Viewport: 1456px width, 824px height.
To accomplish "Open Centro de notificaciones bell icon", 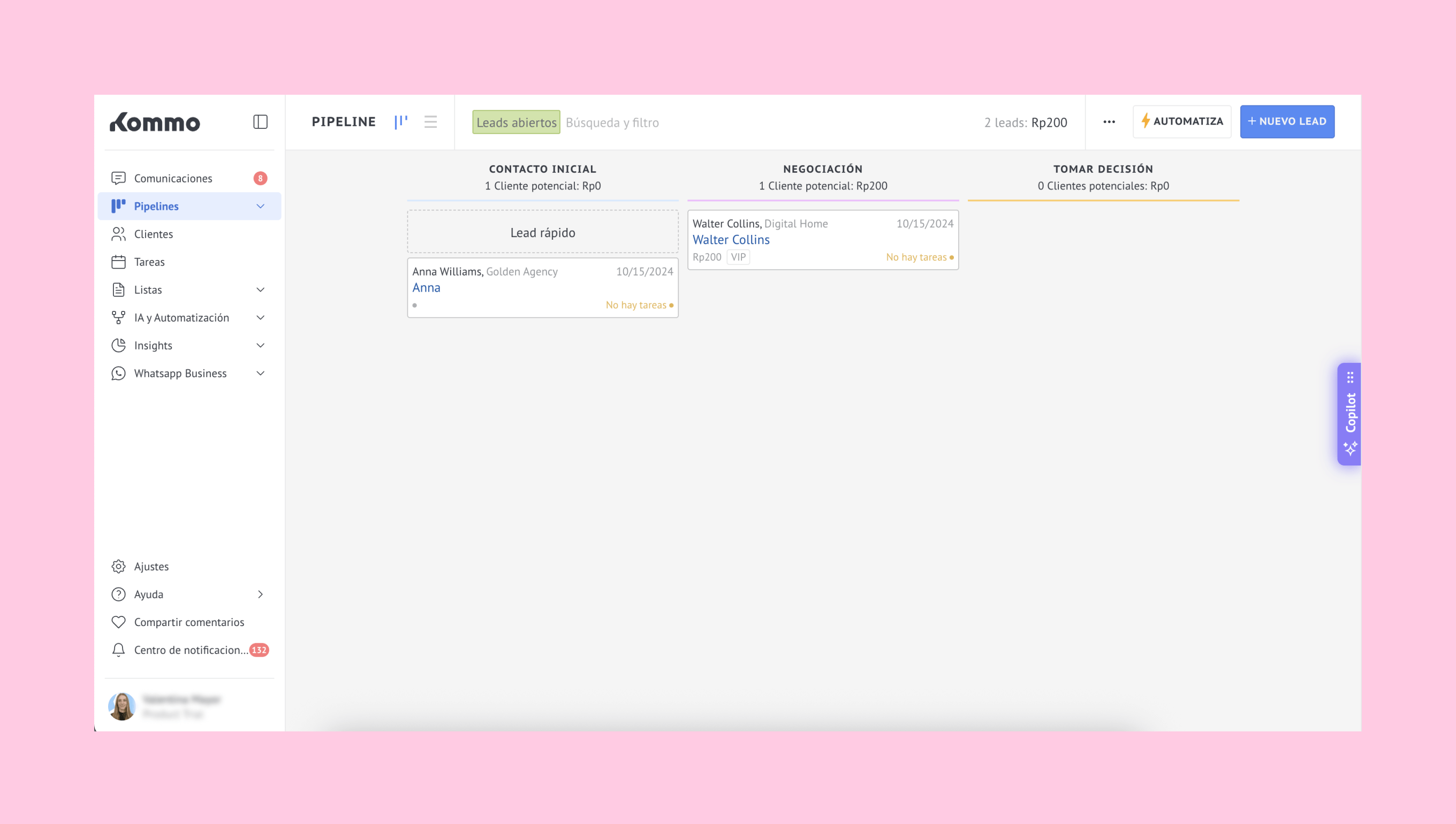I will pos(118,650).
